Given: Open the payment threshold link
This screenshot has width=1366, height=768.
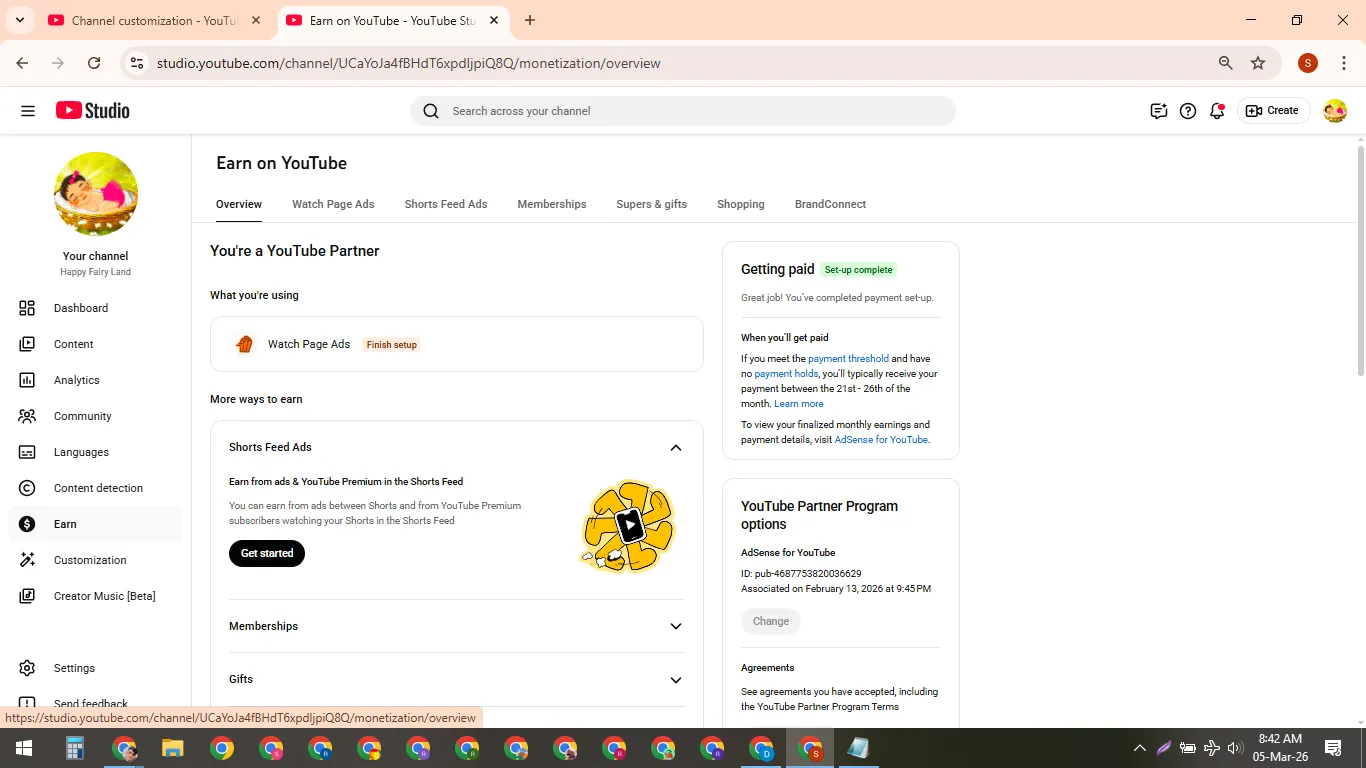Looking at the screenshot, I should (848, 359).
